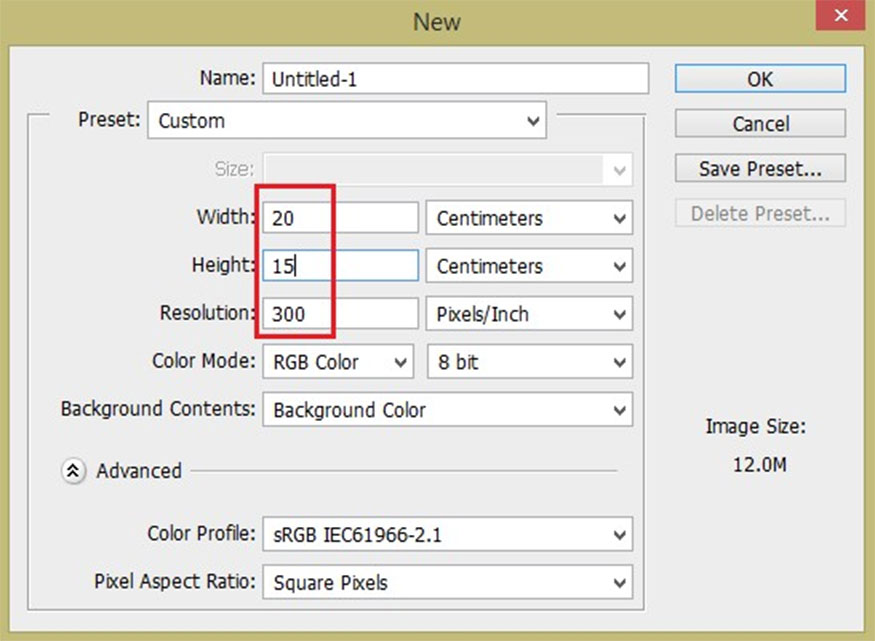Viewport: 875px width, 641px height.
Task: Open the Color Mode dropdown
Action: pyautogui.click(x=337, y=361)
